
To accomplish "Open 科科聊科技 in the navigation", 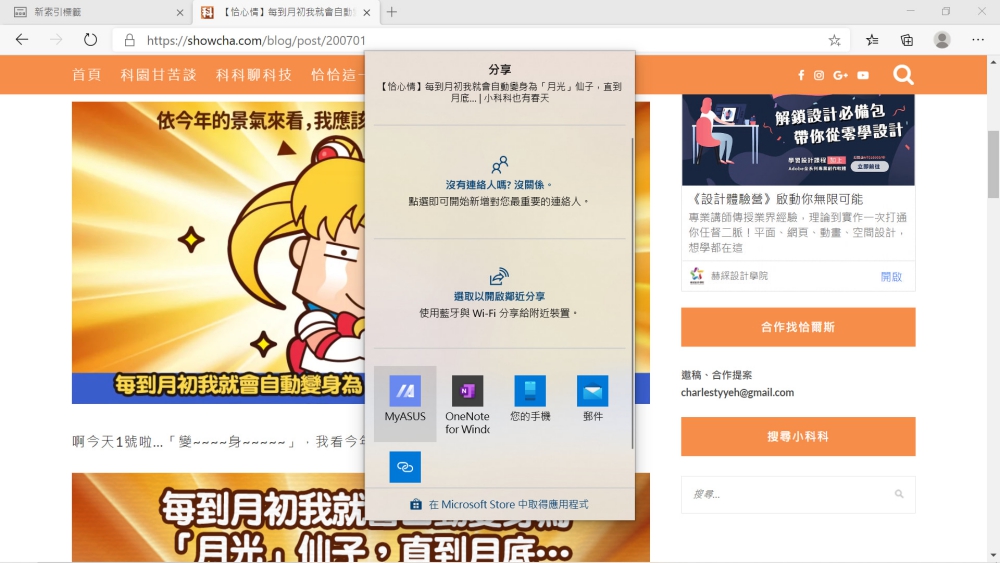I will click(254, 75).
